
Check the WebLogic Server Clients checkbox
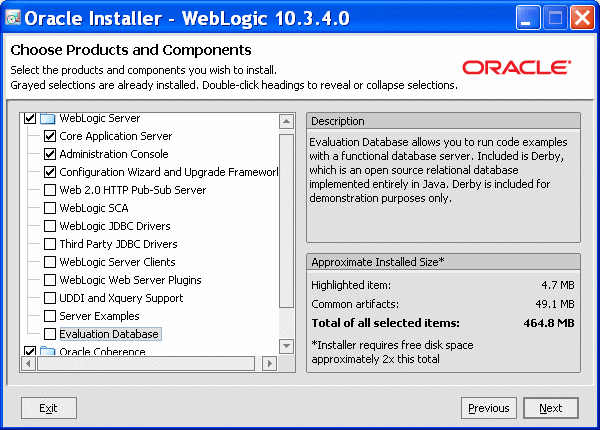click(x=50, y=262)
